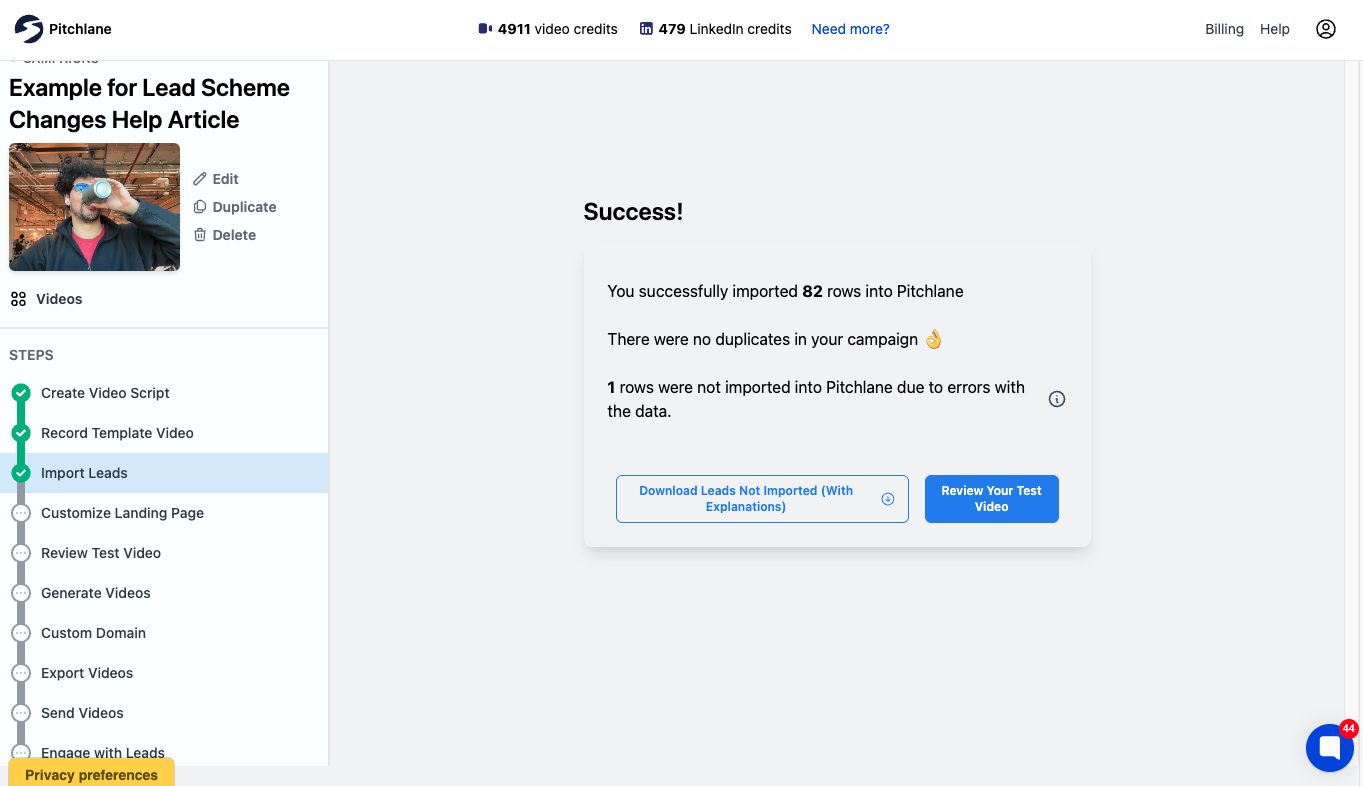
Task: Click the Duplicate campaign icon
Action: pyautogui.click(x=200, y=207)
